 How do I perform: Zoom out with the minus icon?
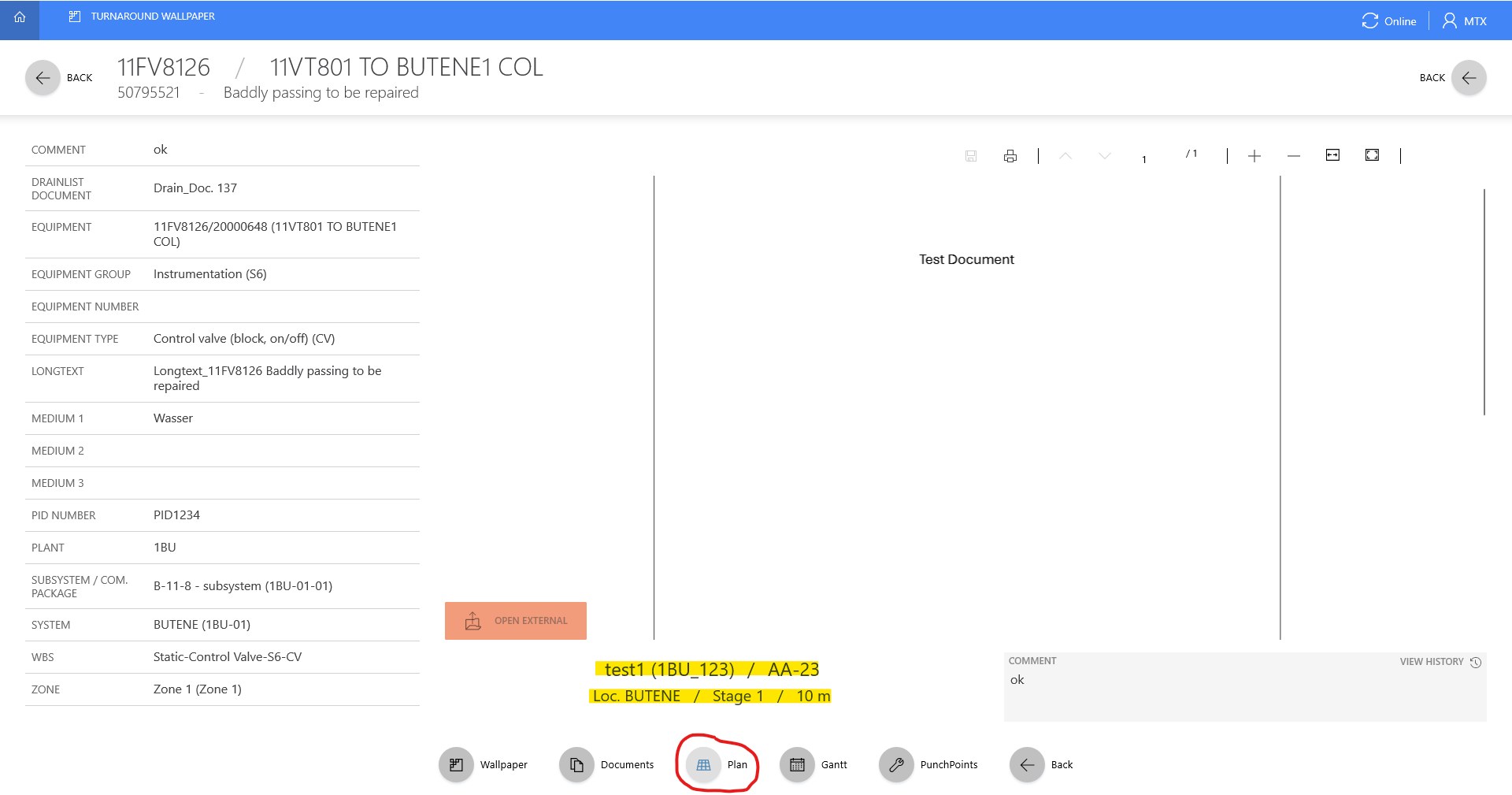click(1294, 156)
